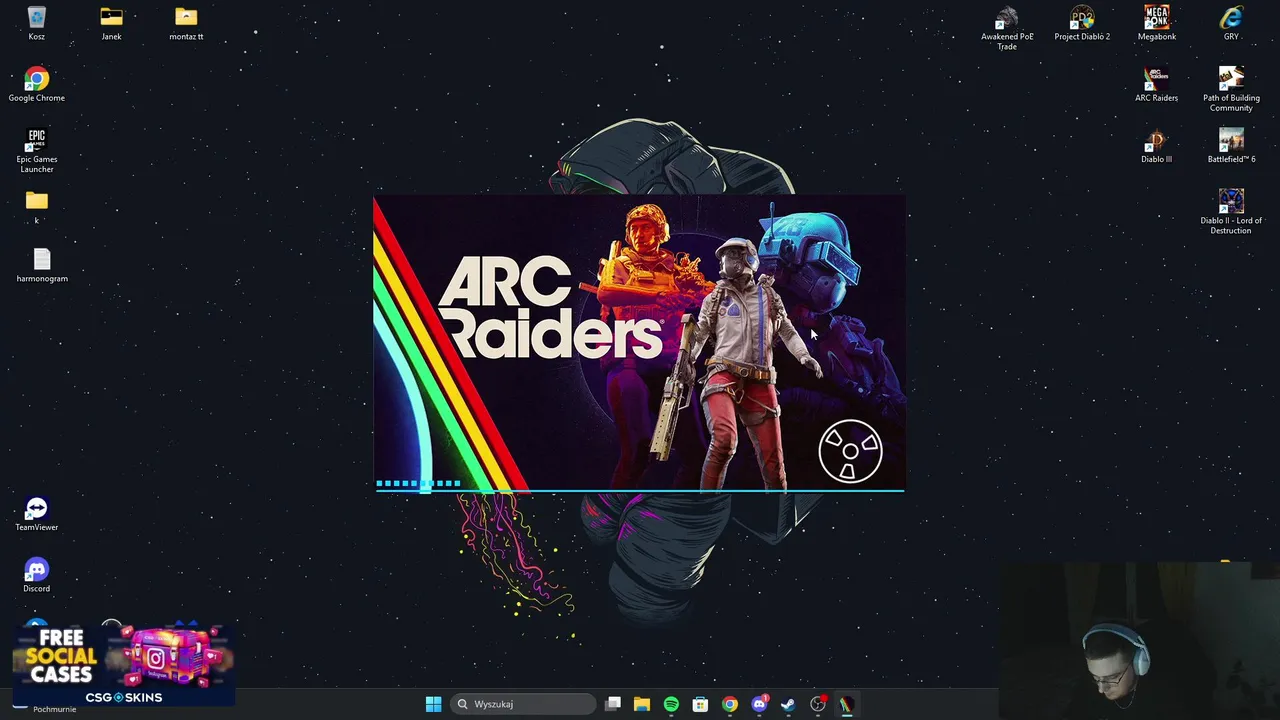Screen dimensions: 1280x720
Task: Switch to ARC Raiders taskbar icon
Action: (x=847, y=704)
